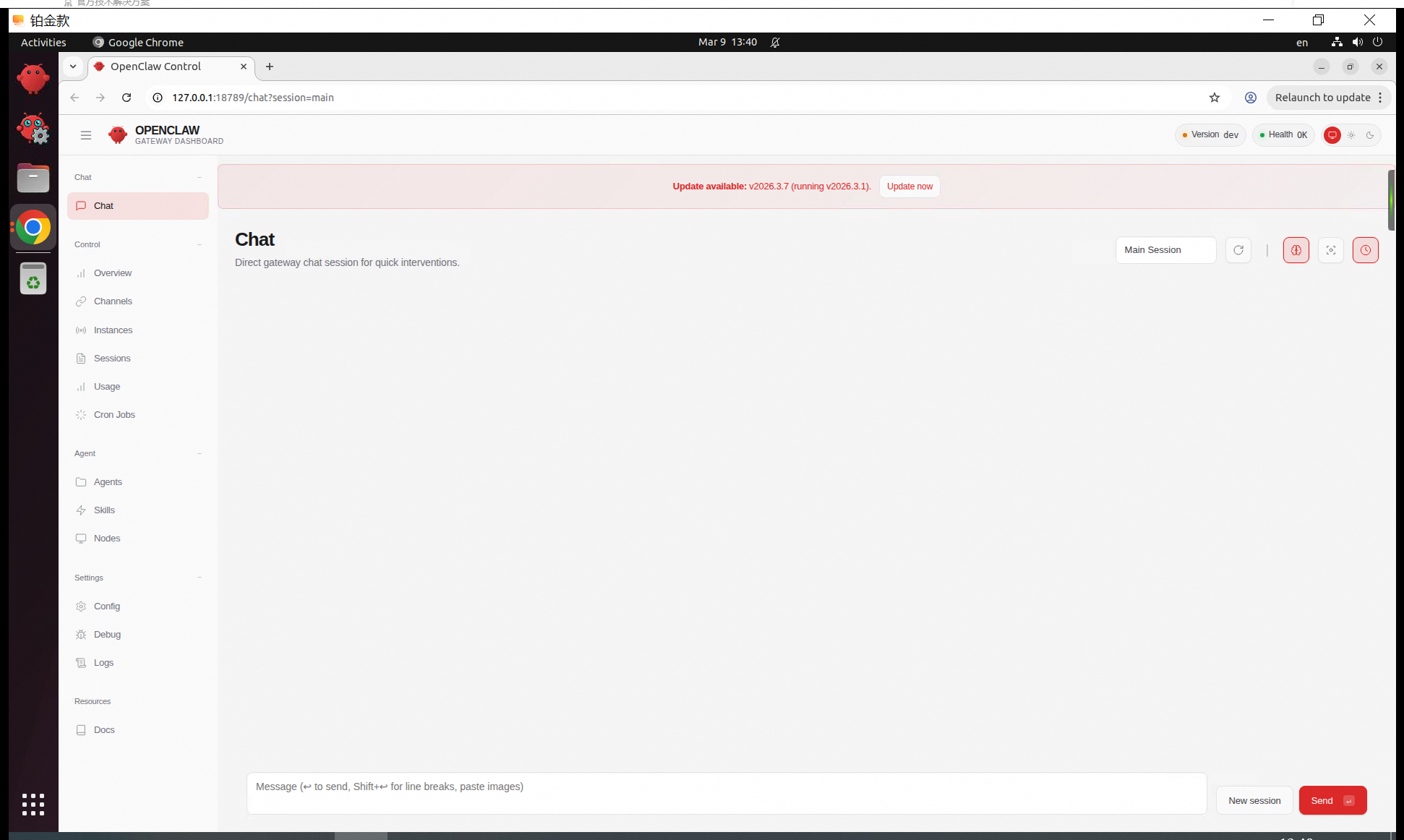Click the clock history icon beside the focus icon
This screenshot has width=1404, height=840.
1366,250
